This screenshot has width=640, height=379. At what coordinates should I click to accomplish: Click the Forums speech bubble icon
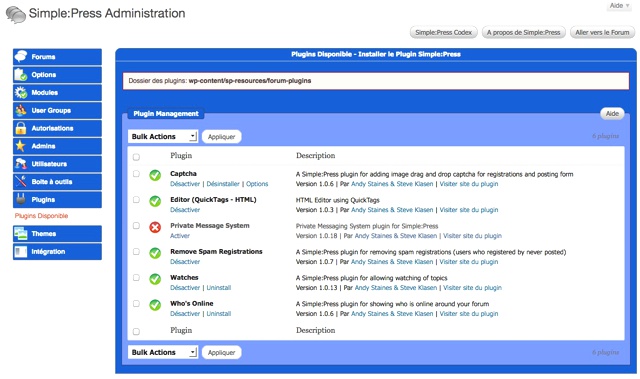[21, 56]
